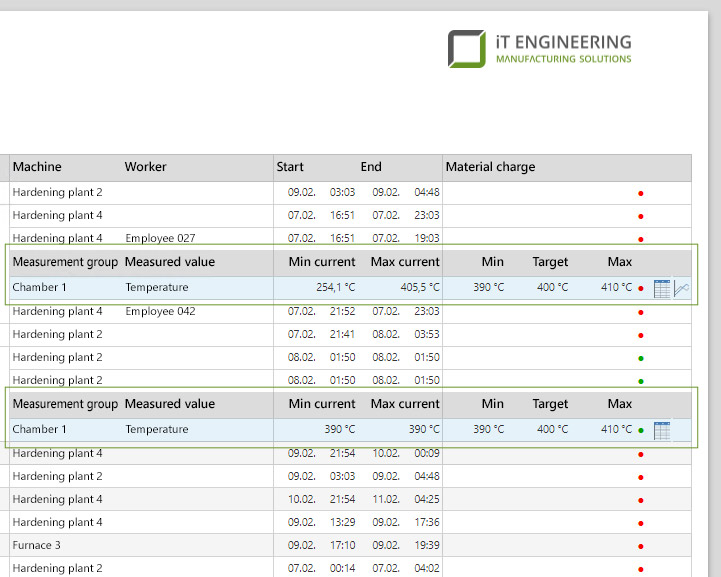
Task: Click green status dot in 08.02. 01:50 row
Action: pos(640,358)
